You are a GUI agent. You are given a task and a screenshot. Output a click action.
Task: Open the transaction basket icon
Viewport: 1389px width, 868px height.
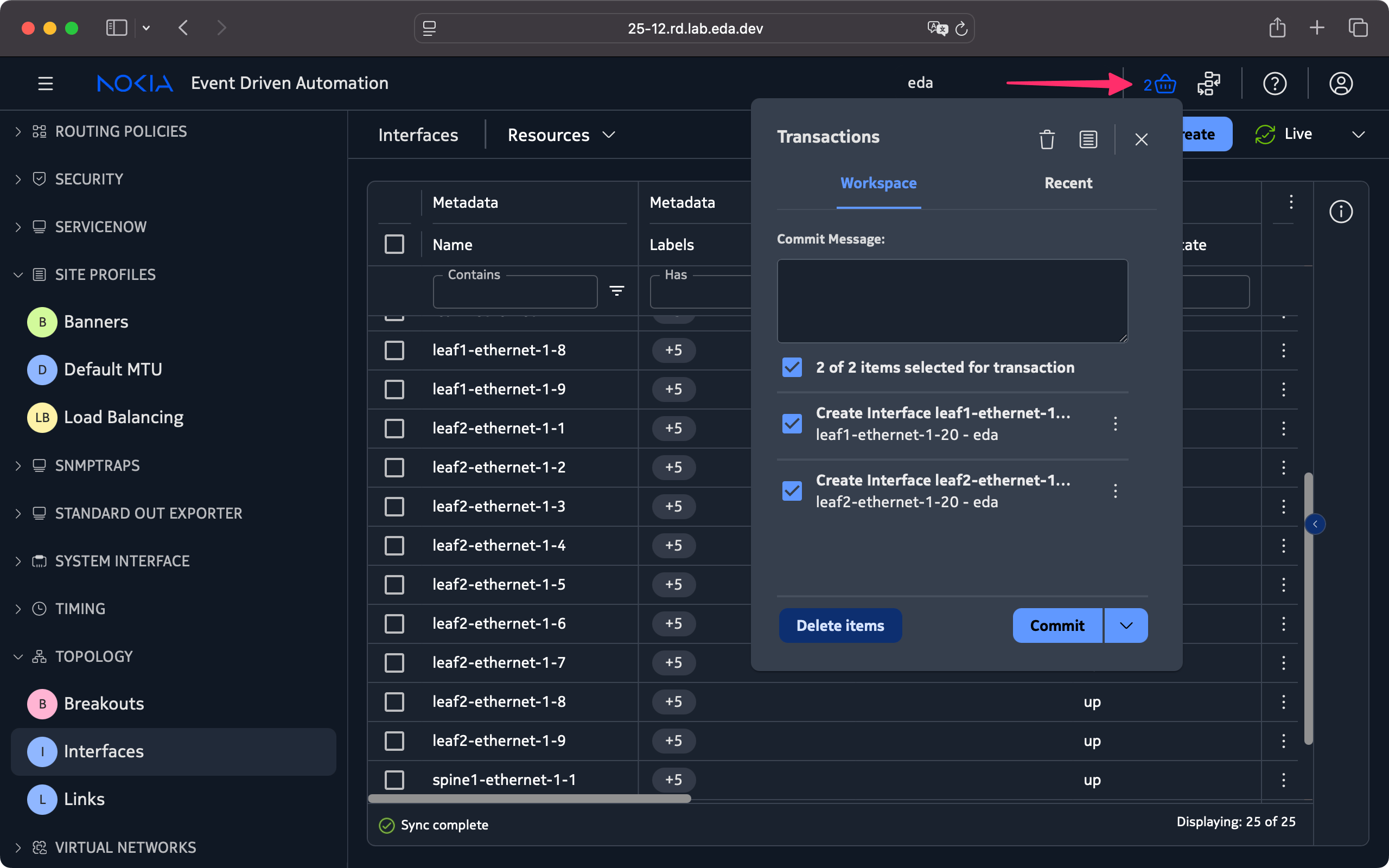tap(1164, 84)
